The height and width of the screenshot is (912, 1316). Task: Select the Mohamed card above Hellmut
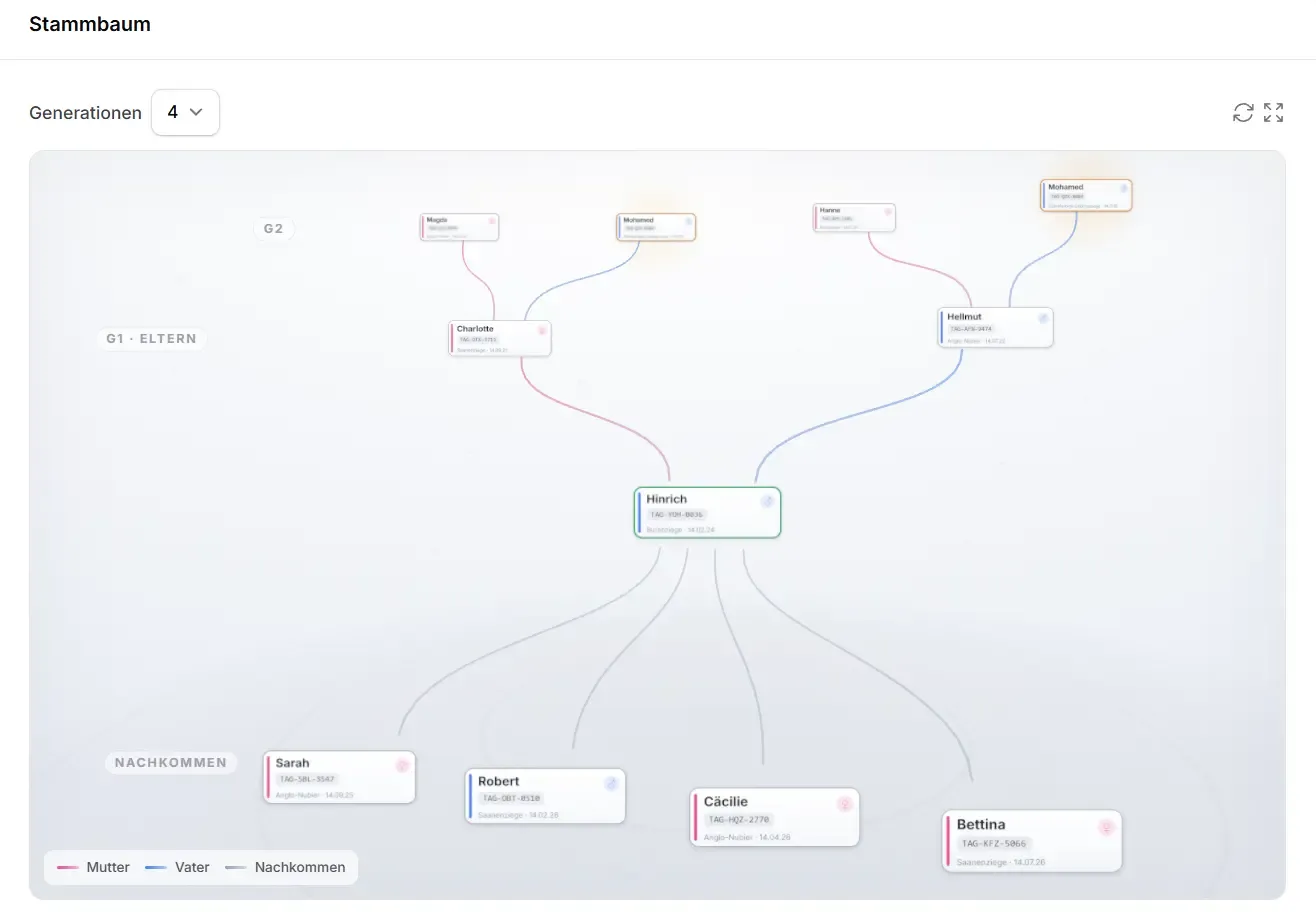(x=1086, y=195)
